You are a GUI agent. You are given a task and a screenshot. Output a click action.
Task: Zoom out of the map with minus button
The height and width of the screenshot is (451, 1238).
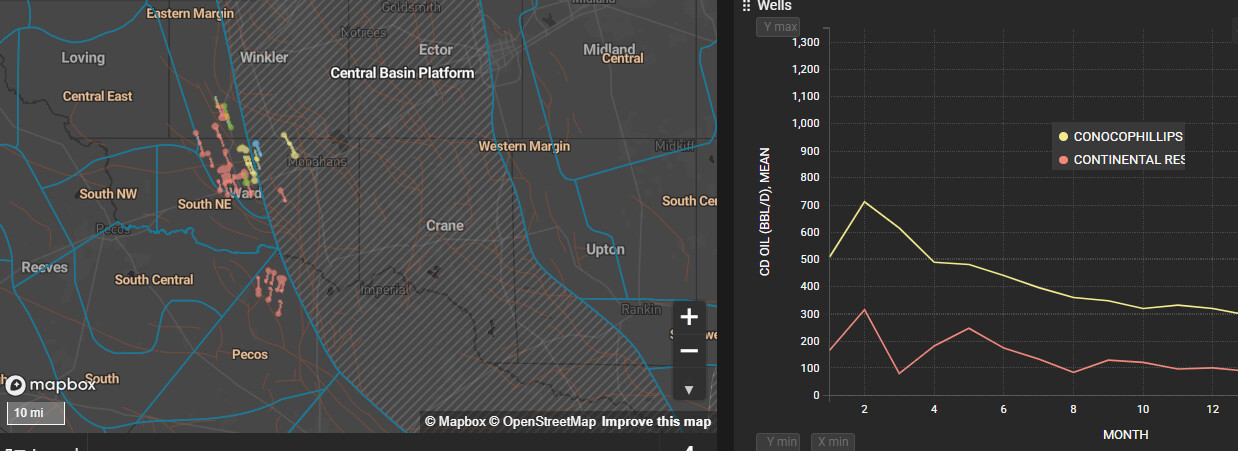point(689,351)
